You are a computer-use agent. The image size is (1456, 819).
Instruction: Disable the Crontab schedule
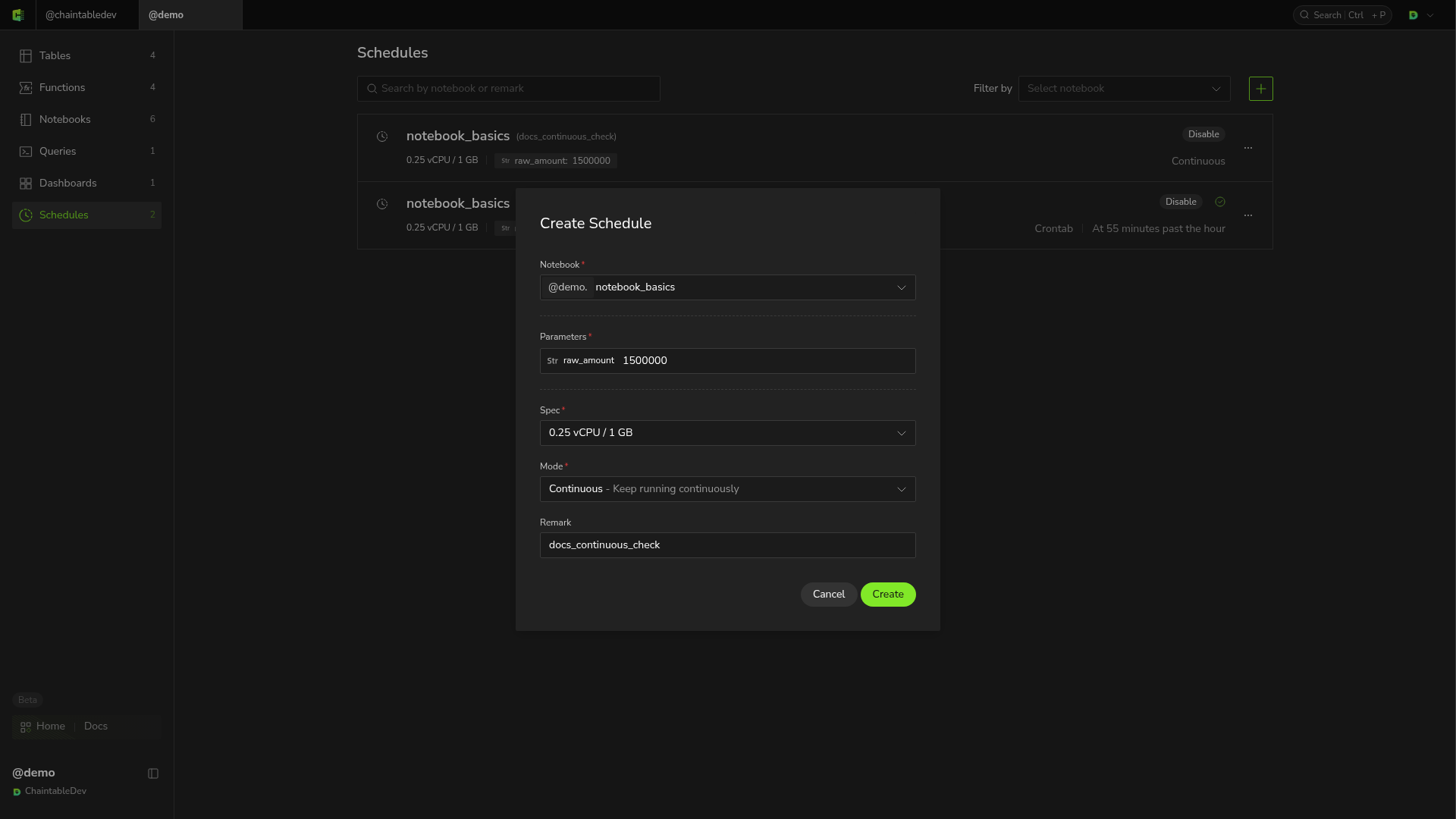(x=1181, y=202)
